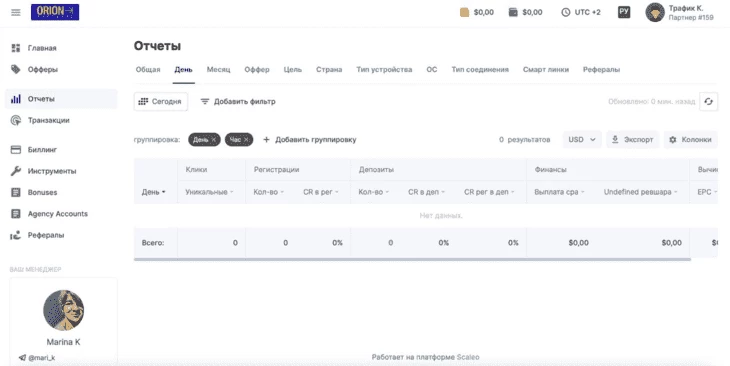Click the Agency Accounts sidebar icon
This screenshot has width=730, height=366.
16,214
